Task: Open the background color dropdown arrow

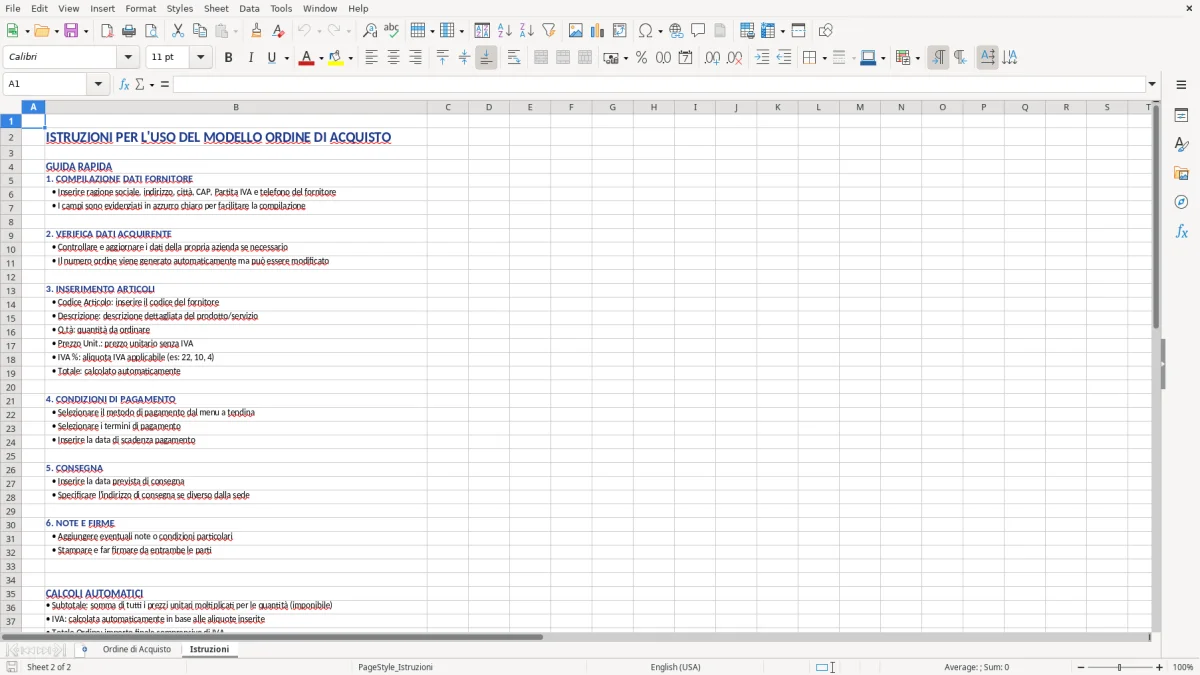Action: point(350,58)
